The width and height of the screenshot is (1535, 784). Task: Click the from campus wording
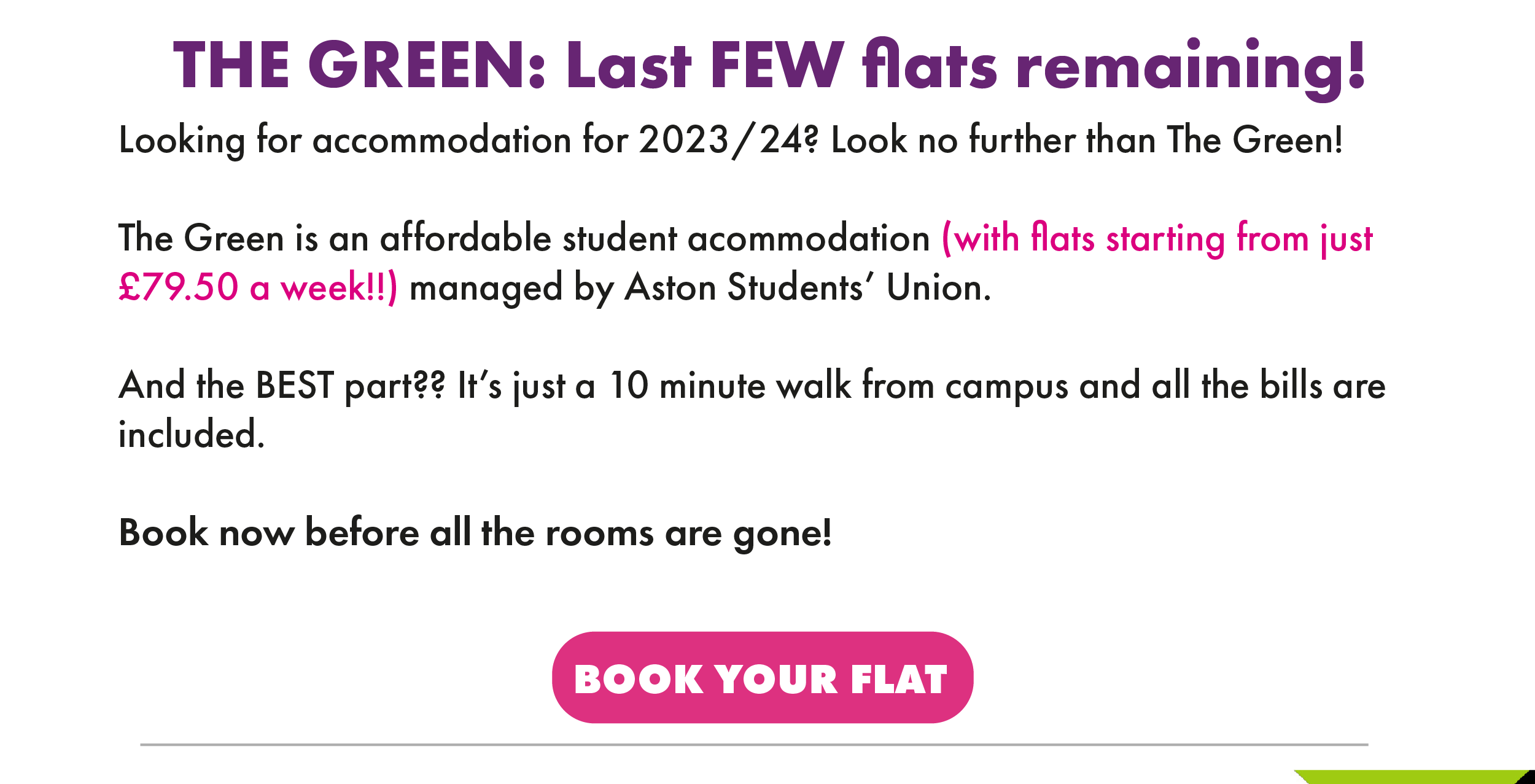[966, 386]
